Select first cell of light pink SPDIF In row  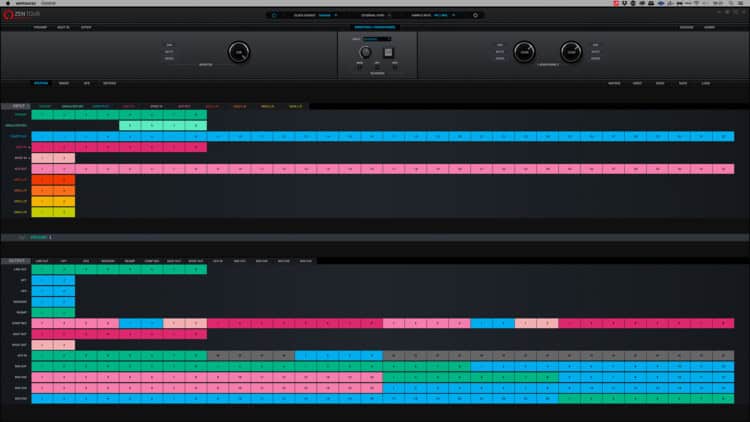42,158
